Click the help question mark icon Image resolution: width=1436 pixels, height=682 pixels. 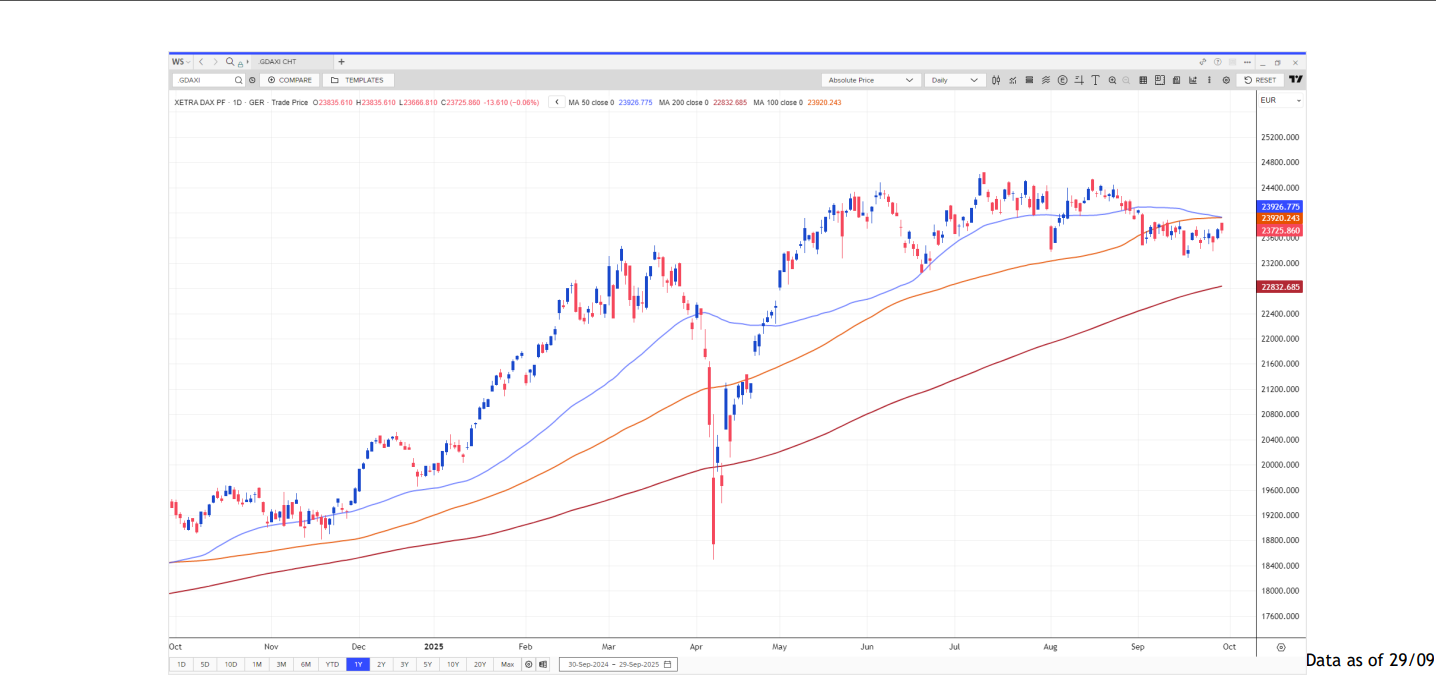coord(1217,62)
